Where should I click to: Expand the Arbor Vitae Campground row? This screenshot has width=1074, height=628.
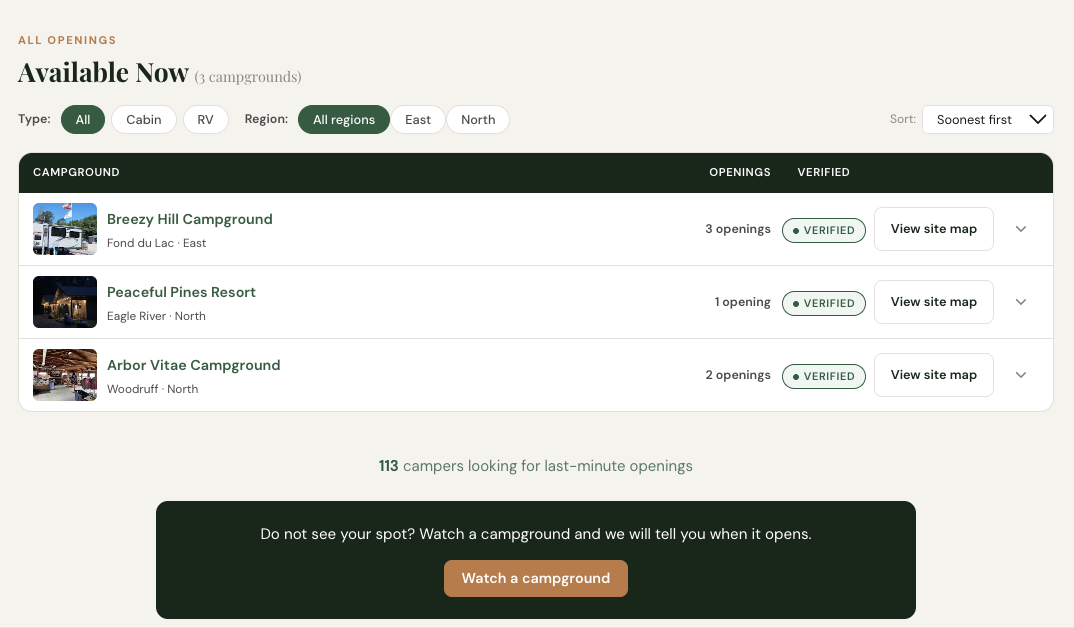[x=1021, y=375]
